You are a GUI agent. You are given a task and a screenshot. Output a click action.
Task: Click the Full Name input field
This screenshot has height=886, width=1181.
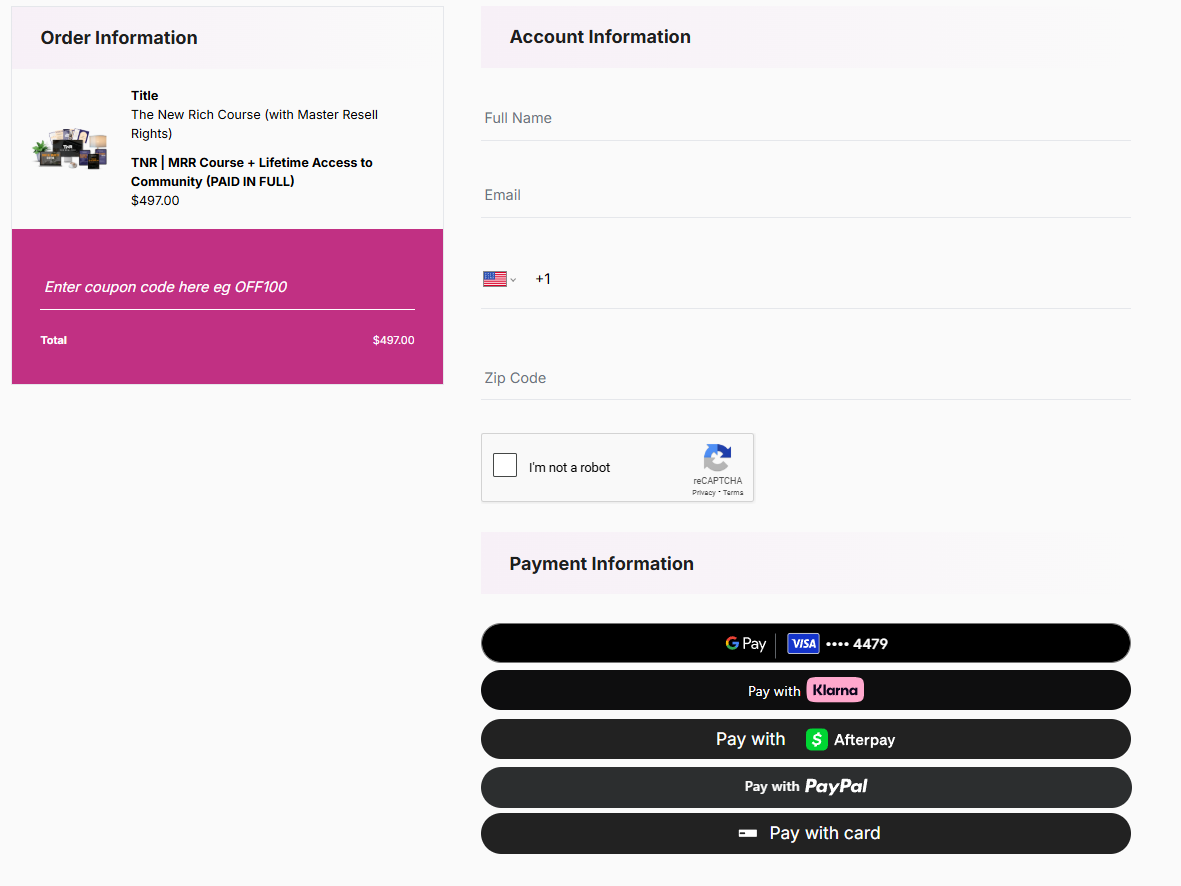[805, 118]
